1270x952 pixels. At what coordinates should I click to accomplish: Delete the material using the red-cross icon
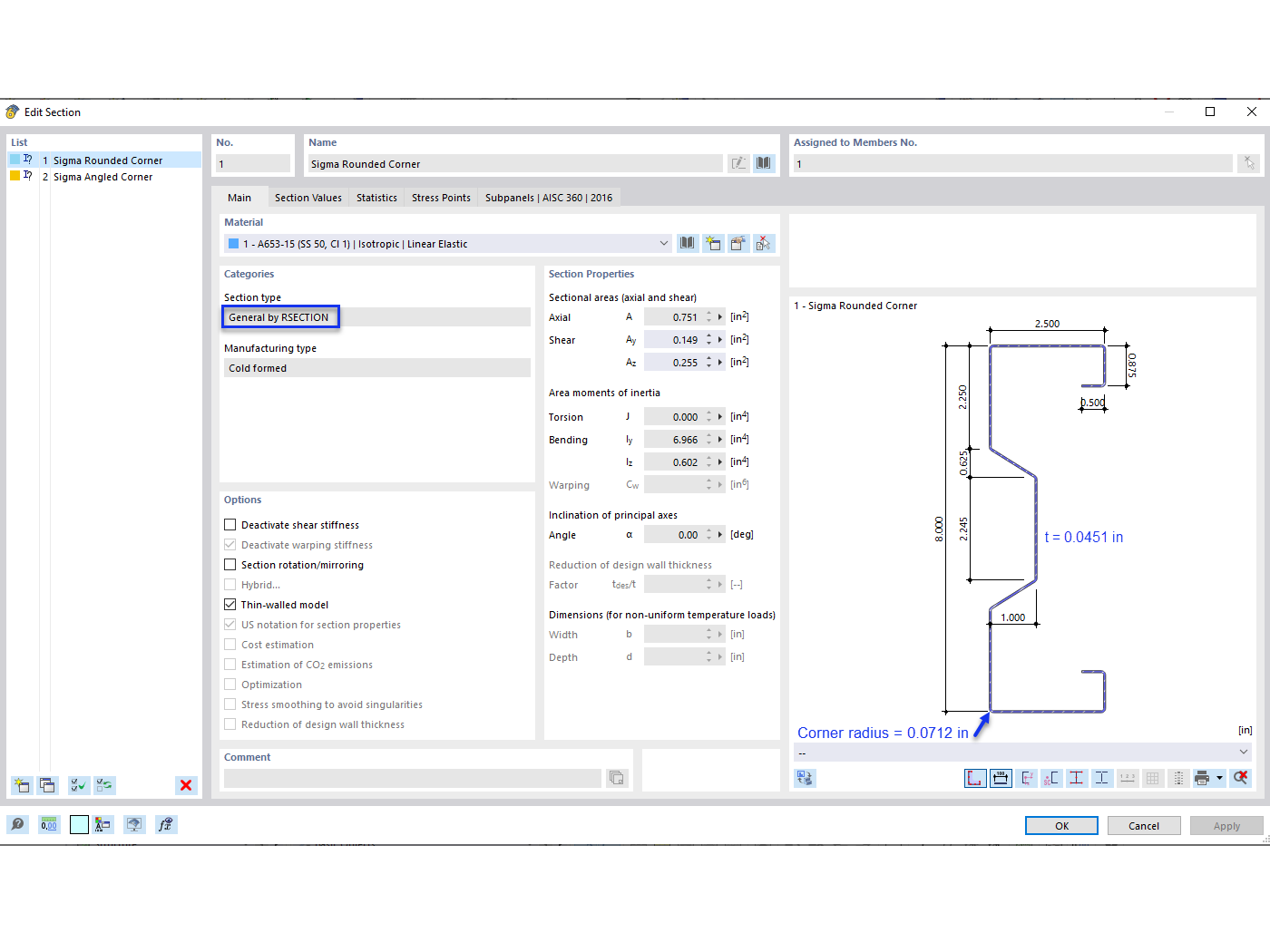point(764,243)
